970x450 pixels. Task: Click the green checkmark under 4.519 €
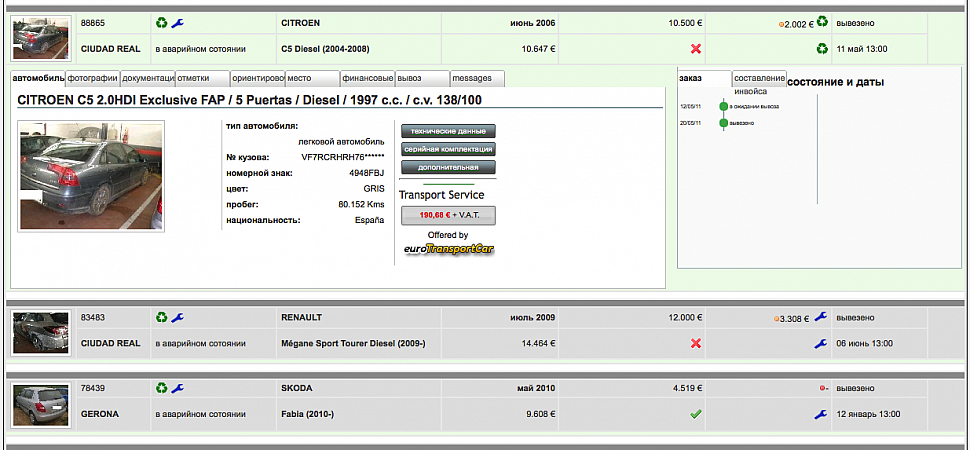pyautogui.click(x=696, y=414)
